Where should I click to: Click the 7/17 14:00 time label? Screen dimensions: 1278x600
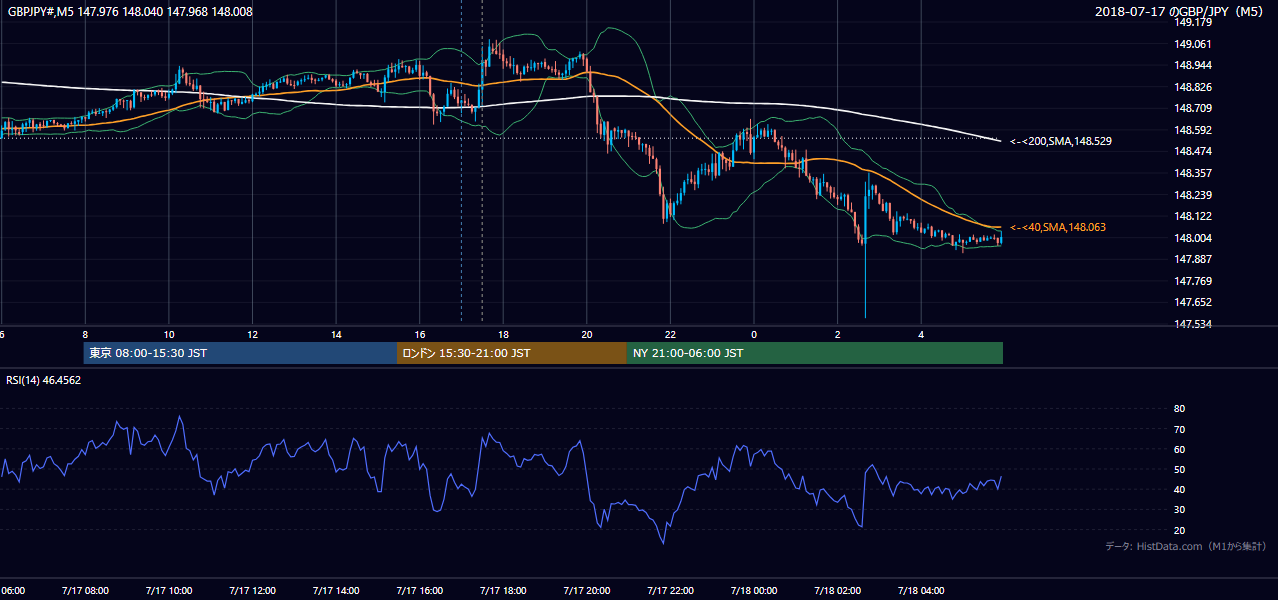[x=336, y=591]
